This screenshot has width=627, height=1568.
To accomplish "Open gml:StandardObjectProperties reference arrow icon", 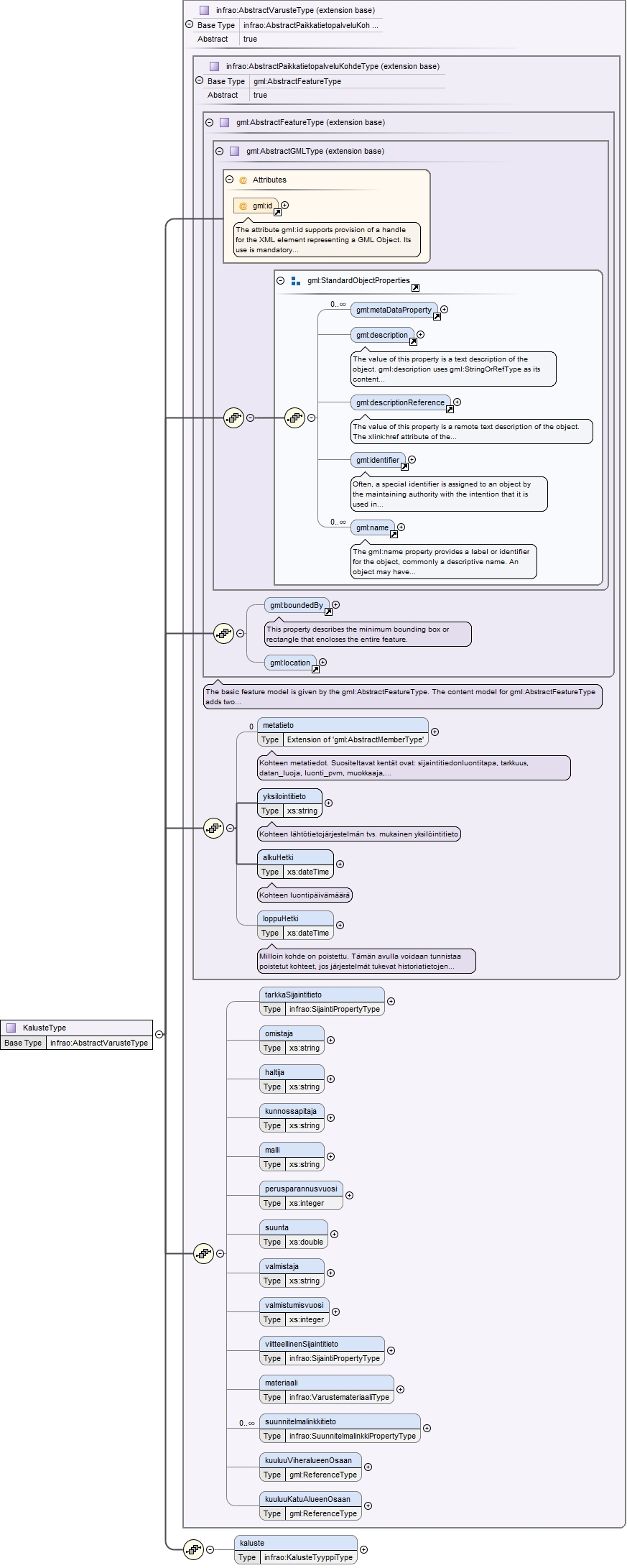I will click(x=415, y=288).
